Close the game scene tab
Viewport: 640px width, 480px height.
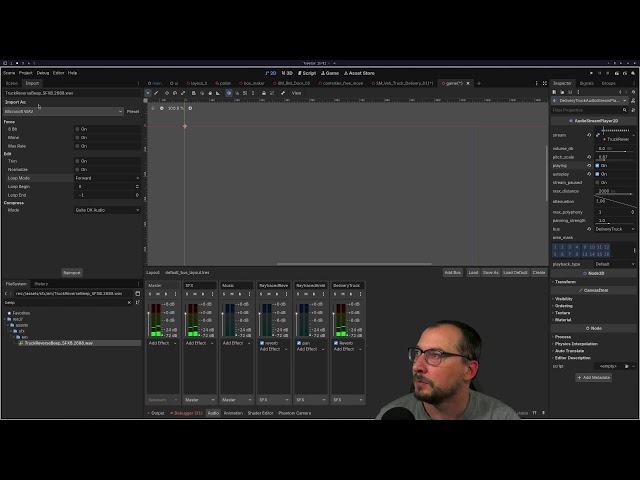pyautogui.click(x=468, y=83)
